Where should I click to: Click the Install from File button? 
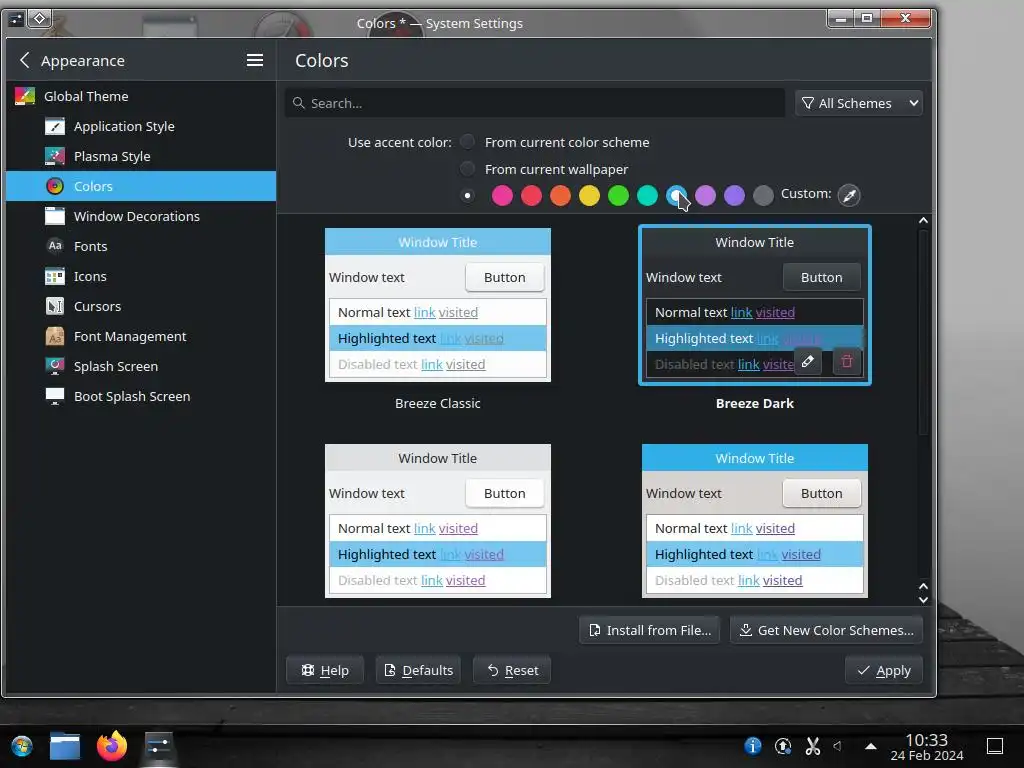point(650,630)
